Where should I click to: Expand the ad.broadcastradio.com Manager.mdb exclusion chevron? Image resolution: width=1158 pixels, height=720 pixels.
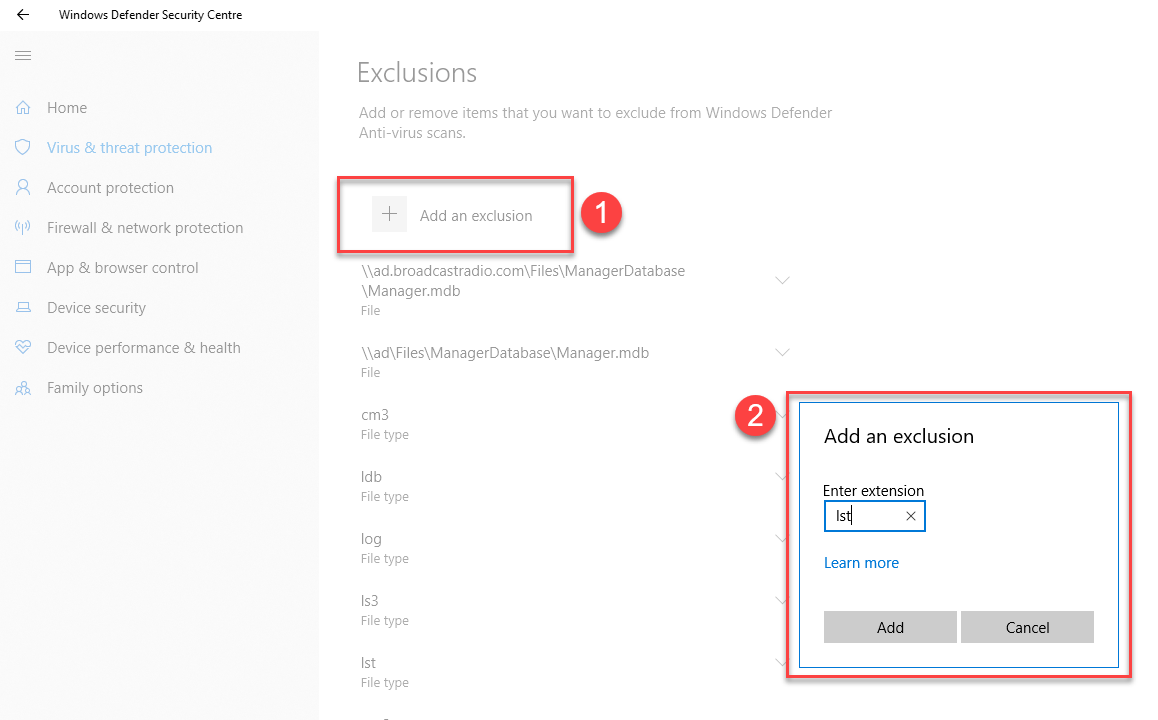[782, 281]
